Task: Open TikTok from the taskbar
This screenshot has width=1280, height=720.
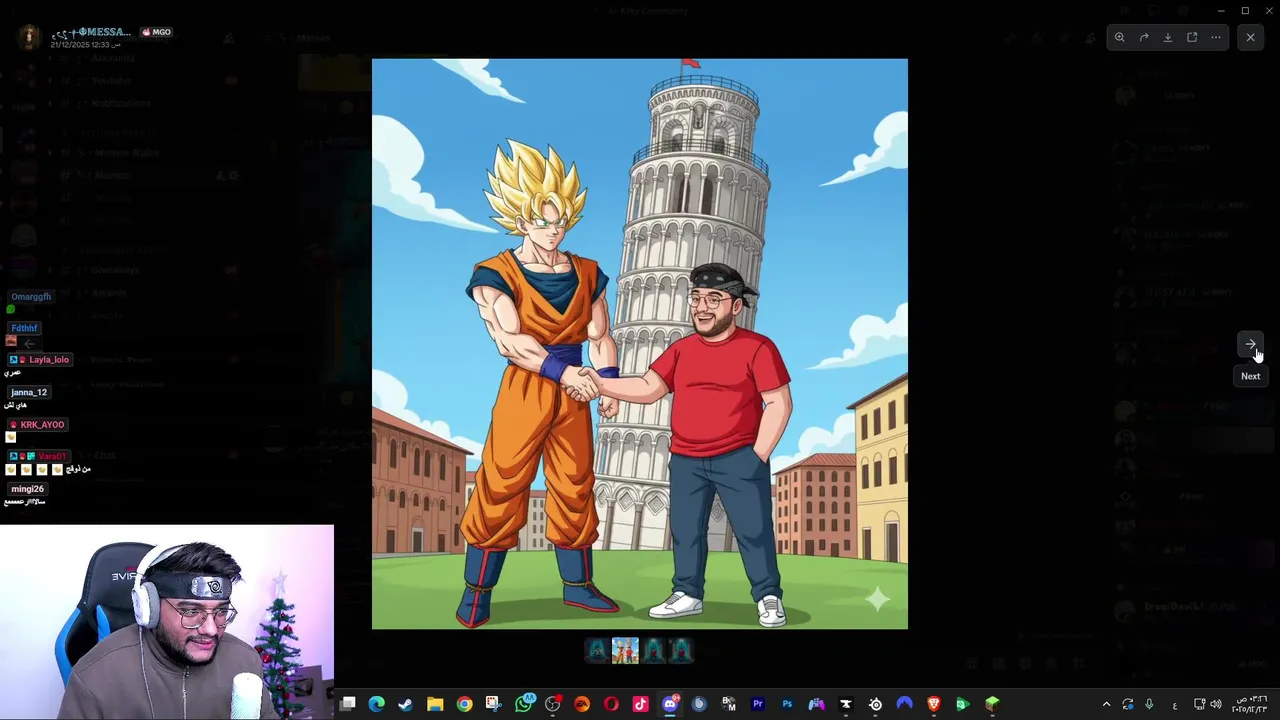Action: [641, 704]
